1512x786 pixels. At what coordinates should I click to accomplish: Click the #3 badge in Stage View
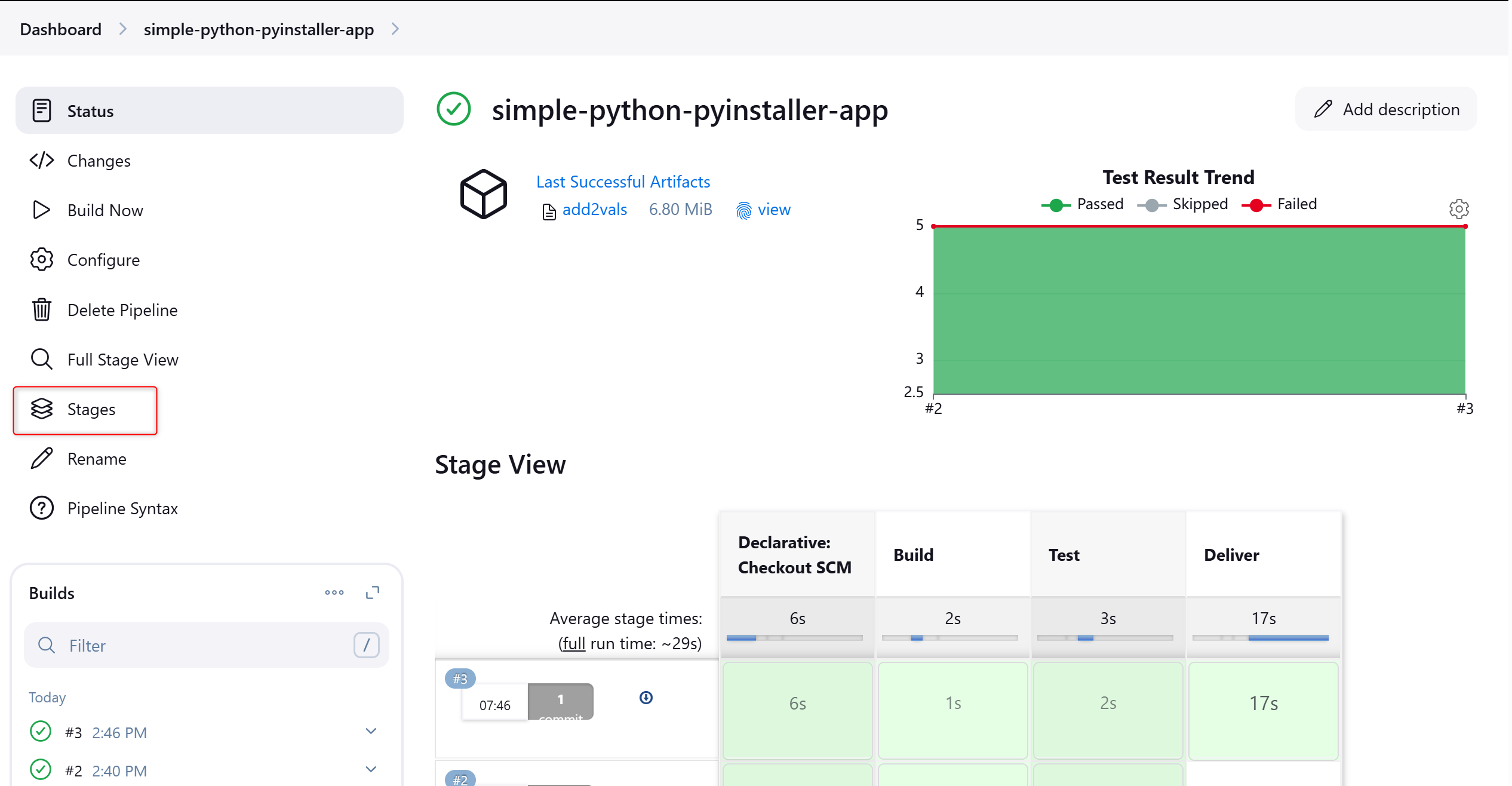[x=460, y=678]
